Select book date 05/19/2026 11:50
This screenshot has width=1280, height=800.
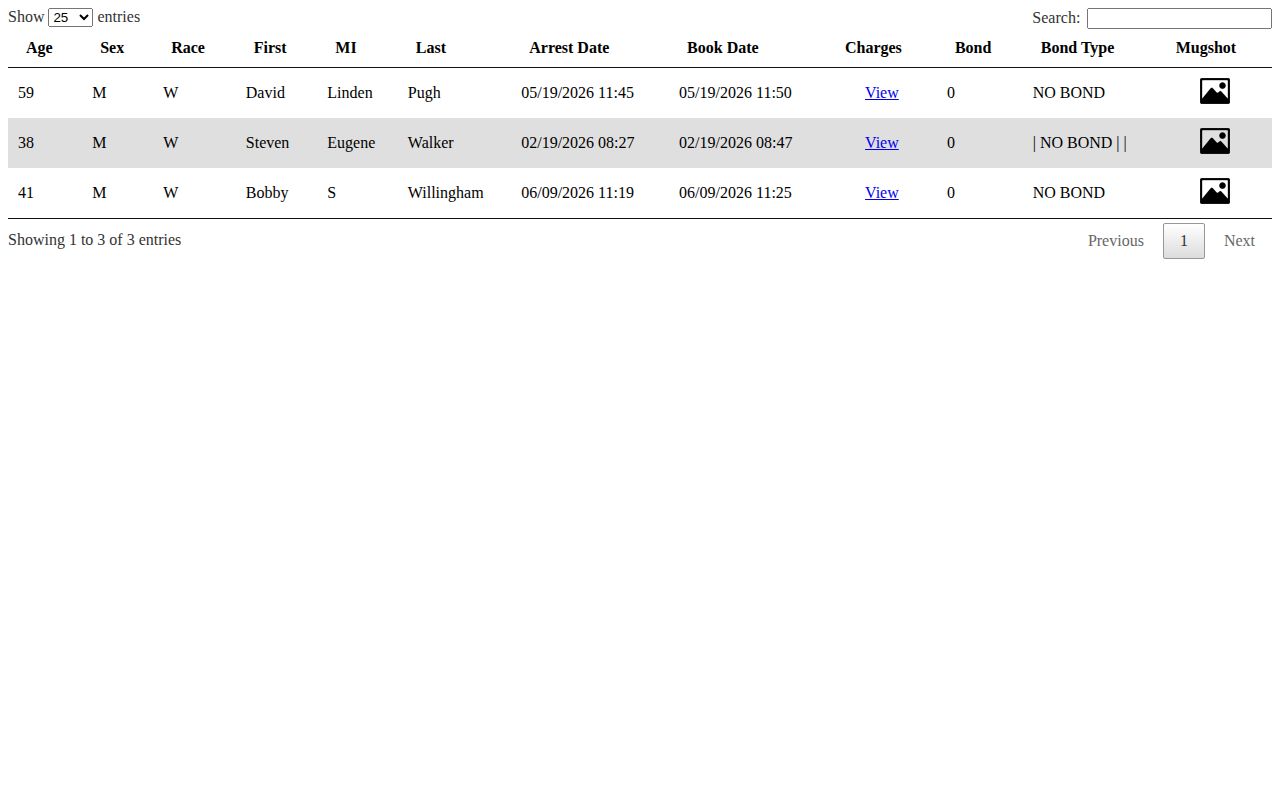click(735, 93)
